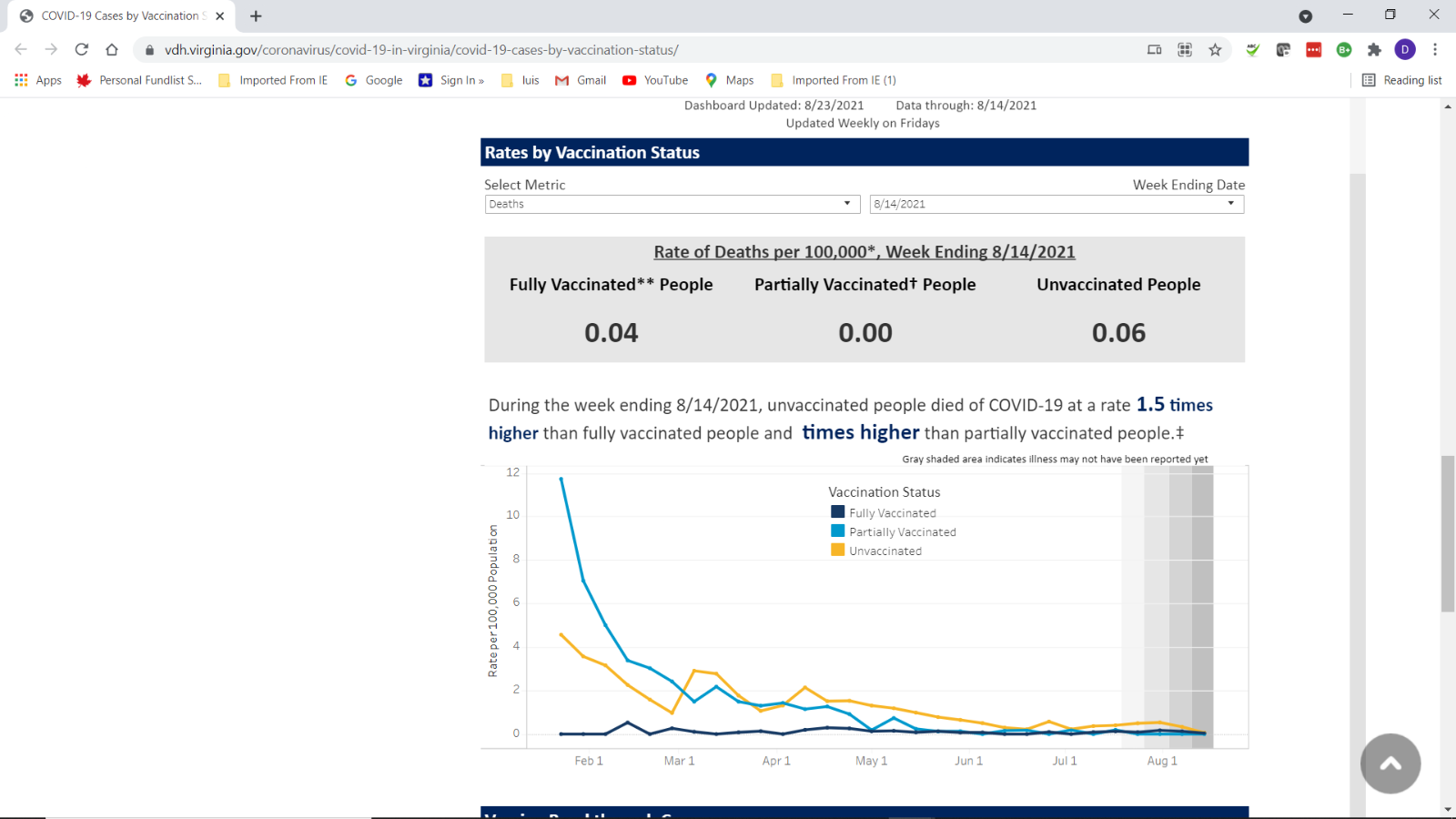This screenshot has height=819, width=1456.
Task: Reload the current page
Action: 81,49
